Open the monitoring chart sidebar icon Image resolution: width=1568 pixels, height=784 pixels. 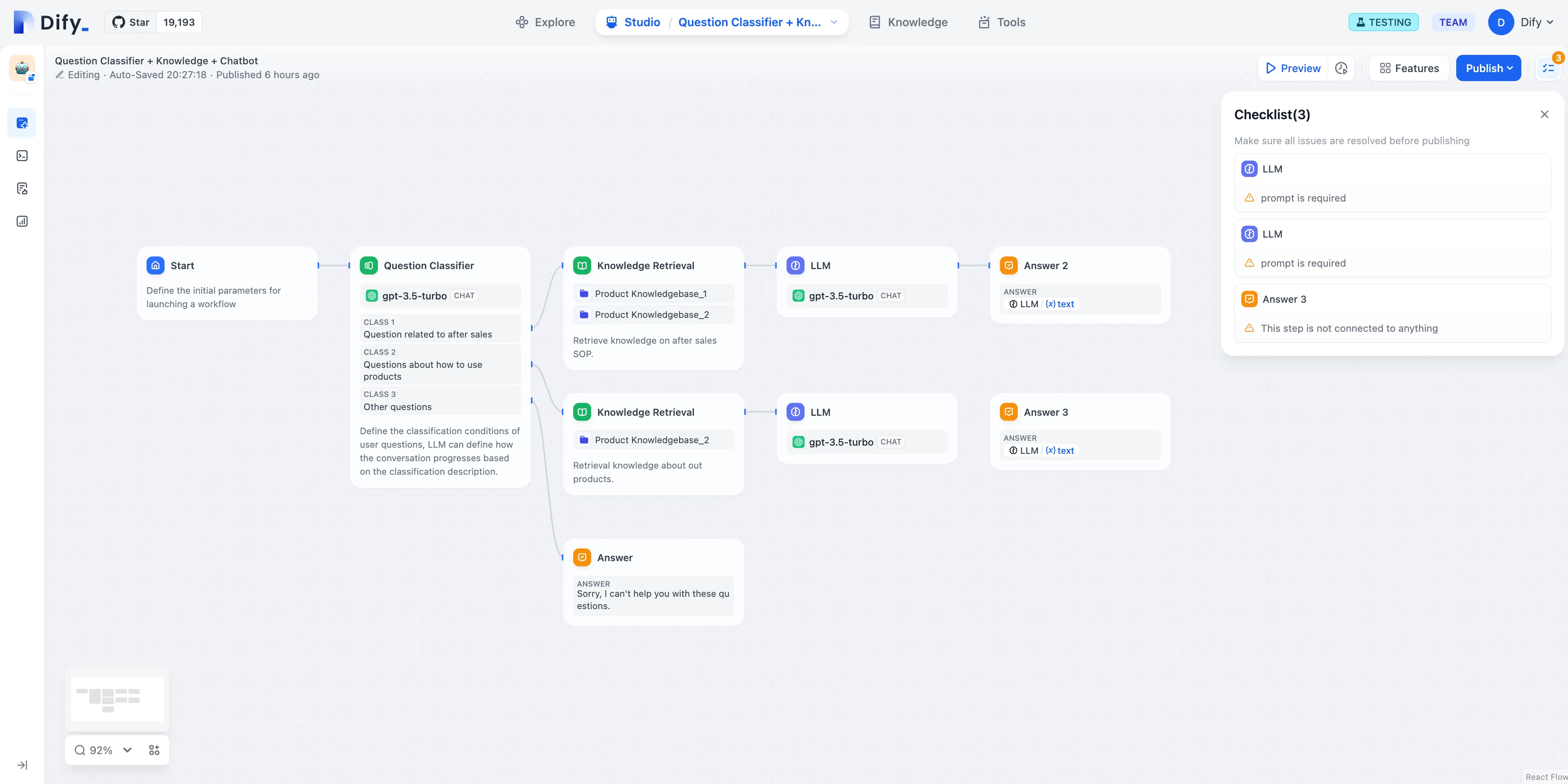22,221
